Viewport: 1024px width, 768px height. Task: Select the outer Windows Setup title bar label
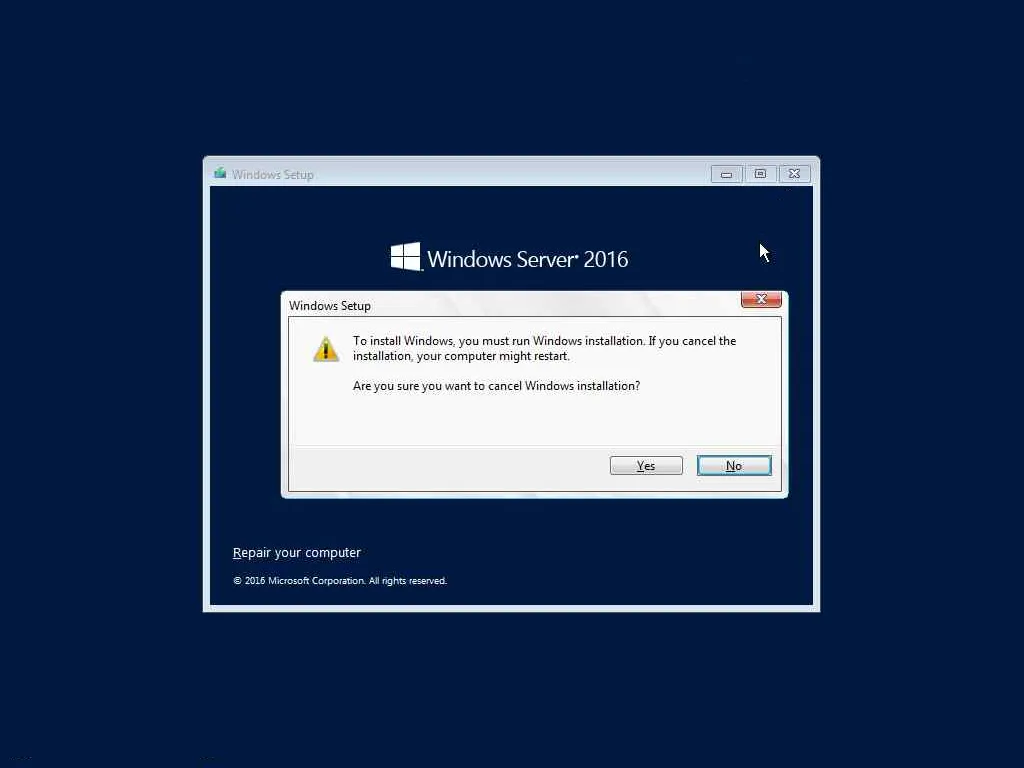coord(273,174)
